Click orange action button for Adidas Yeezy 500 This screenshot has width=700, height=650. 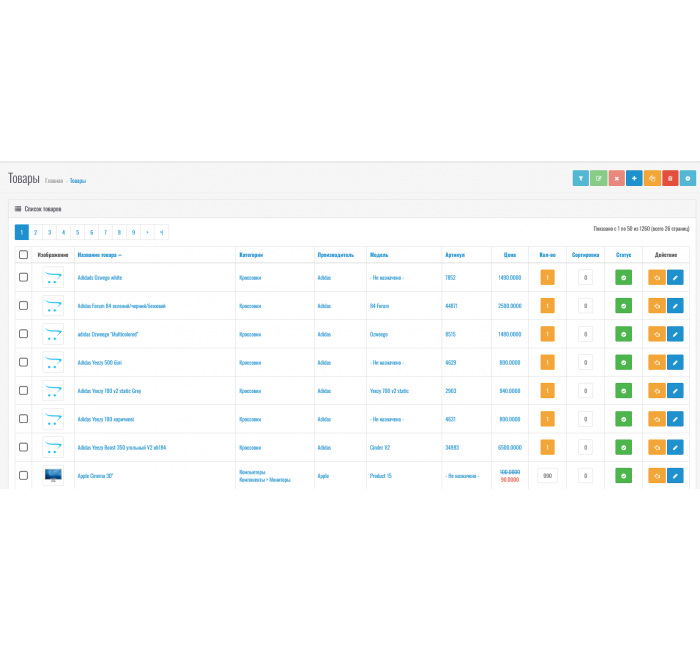click(x=657, y=362)
